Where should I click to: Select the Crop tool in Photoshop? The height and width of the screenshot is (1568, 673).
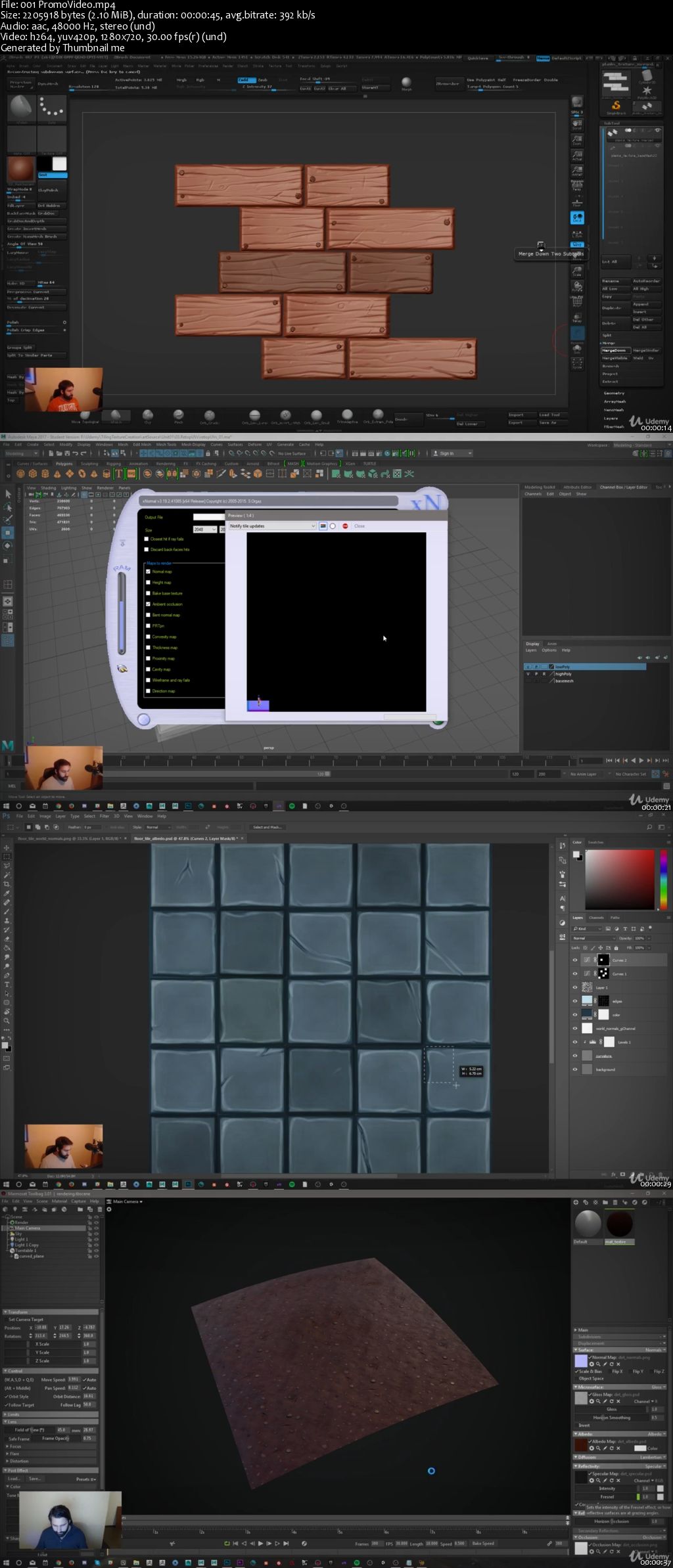point(7,884)
